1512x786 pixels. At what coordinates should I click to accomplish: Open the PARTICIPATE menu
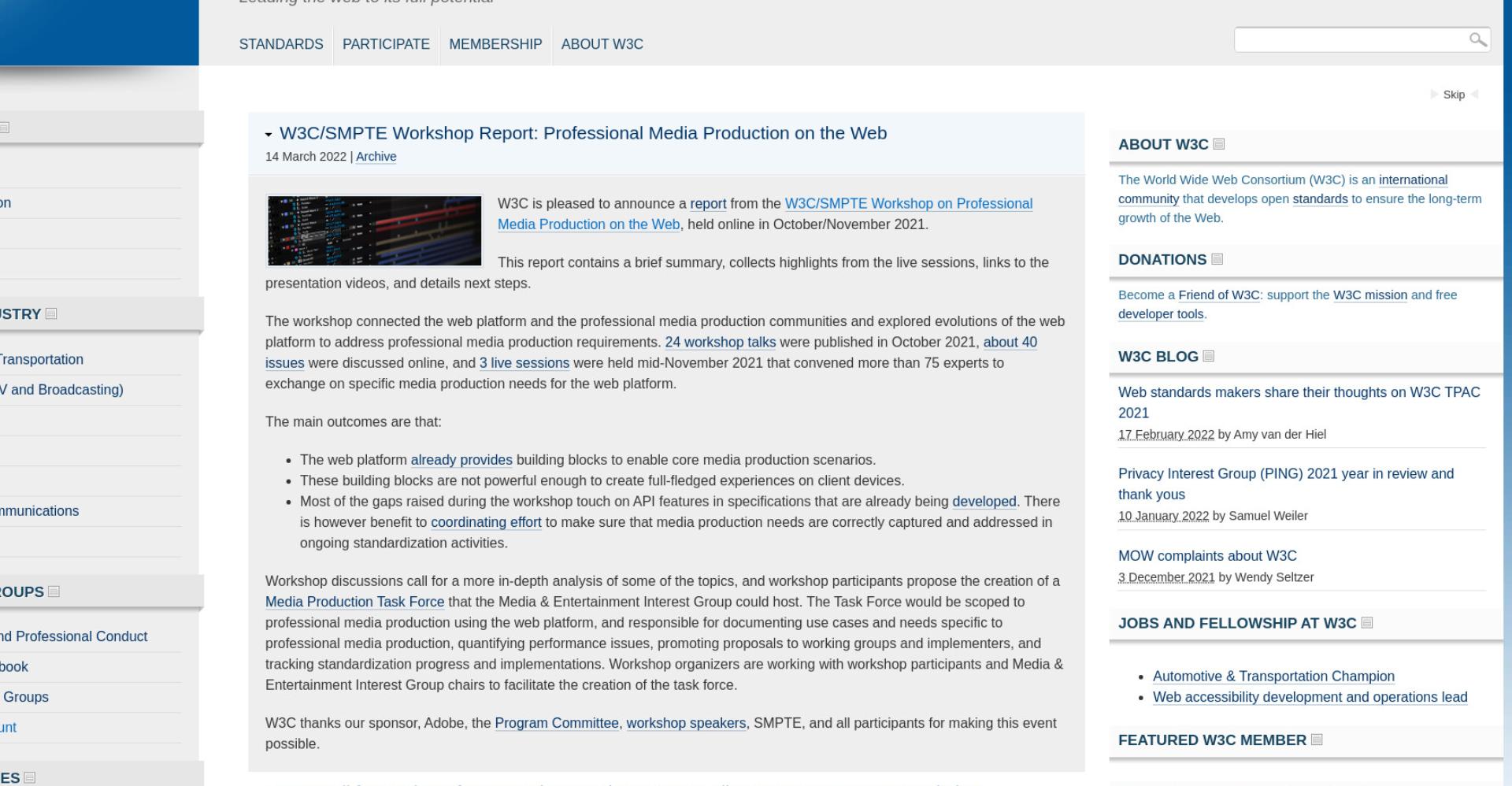(x=386, y=44)
